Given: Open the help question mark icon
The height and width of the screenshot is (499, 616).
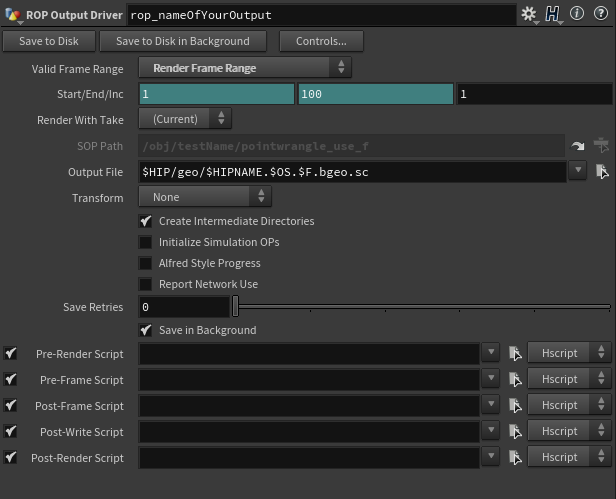Looking at the screenshot, I should click(x=601, y=14).
